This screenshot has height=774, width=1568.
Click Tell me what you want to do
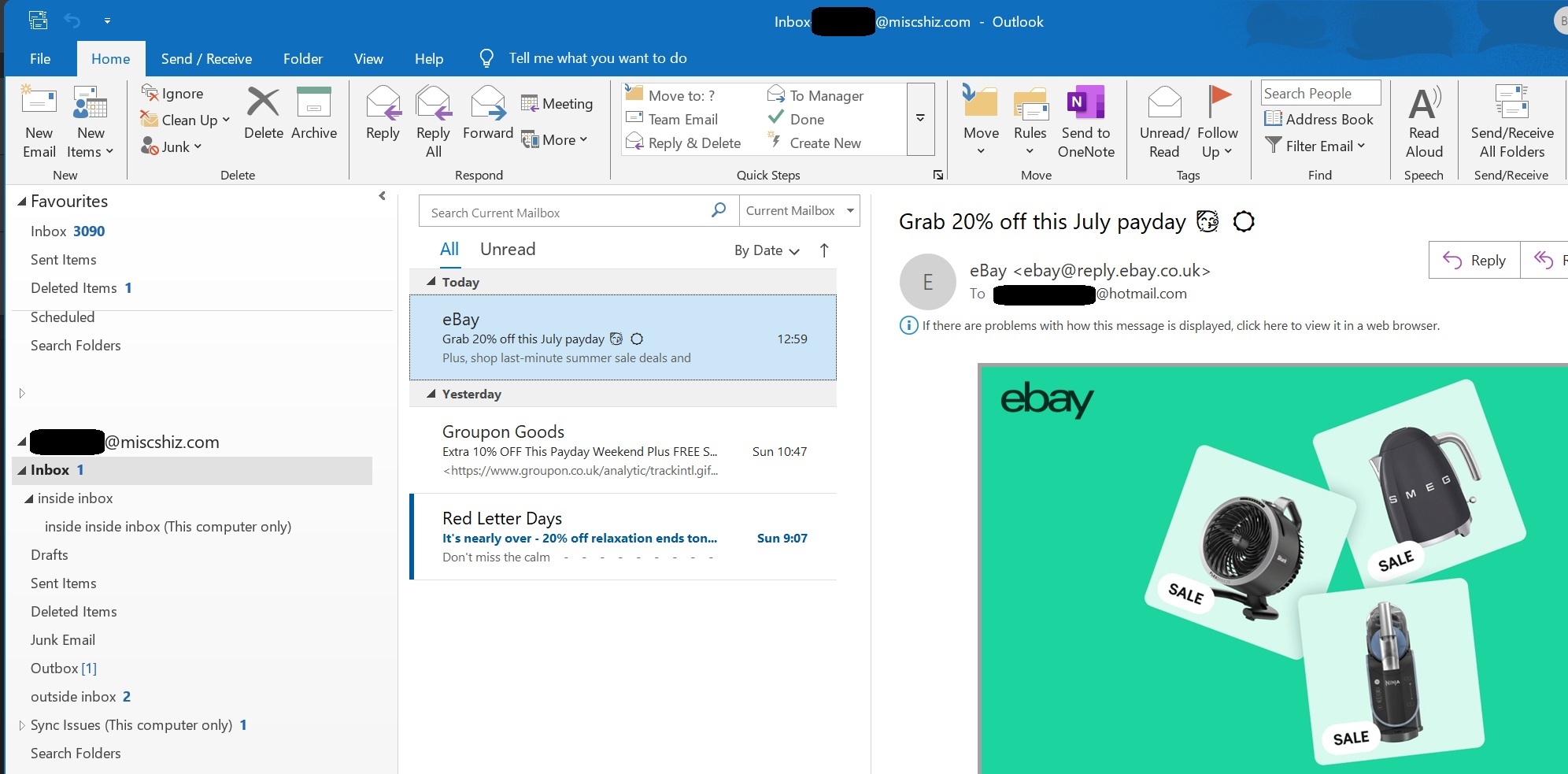pos(597,58)
